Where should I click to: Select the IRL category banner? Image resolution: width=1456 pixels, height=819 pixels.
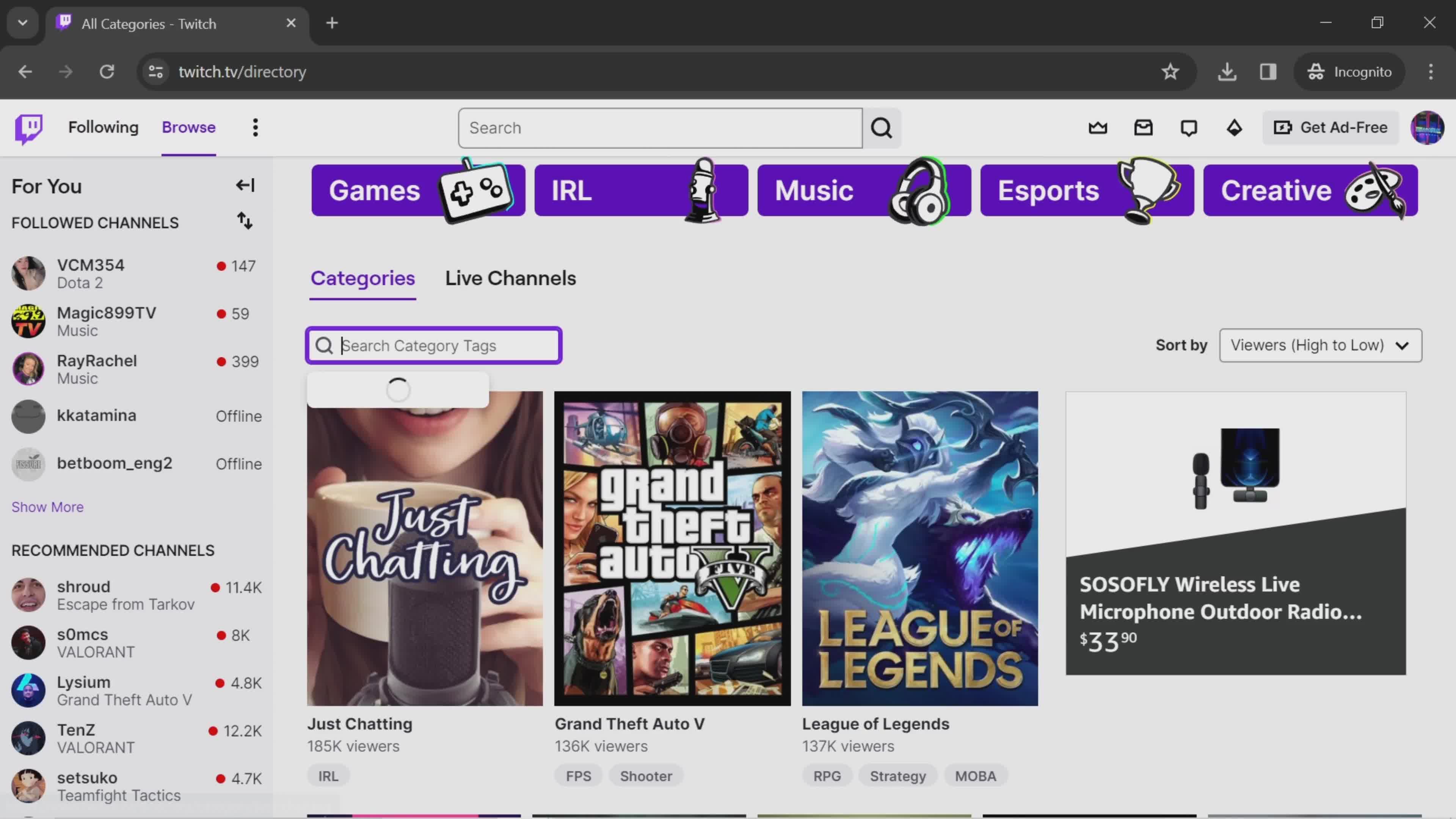click(x=641, y=190)
